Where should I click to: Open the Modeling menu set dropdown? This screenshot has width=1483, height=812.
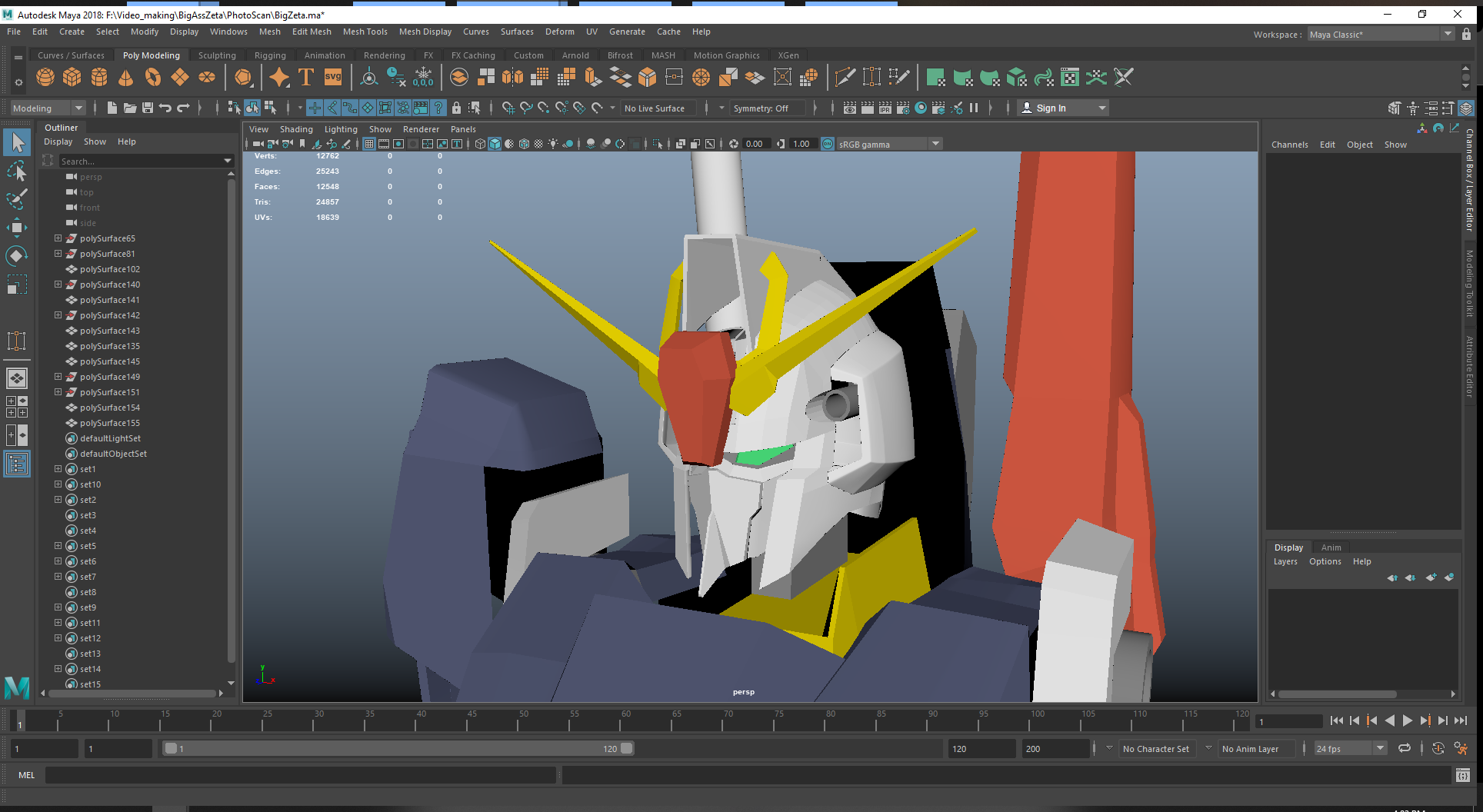(48, 108)
